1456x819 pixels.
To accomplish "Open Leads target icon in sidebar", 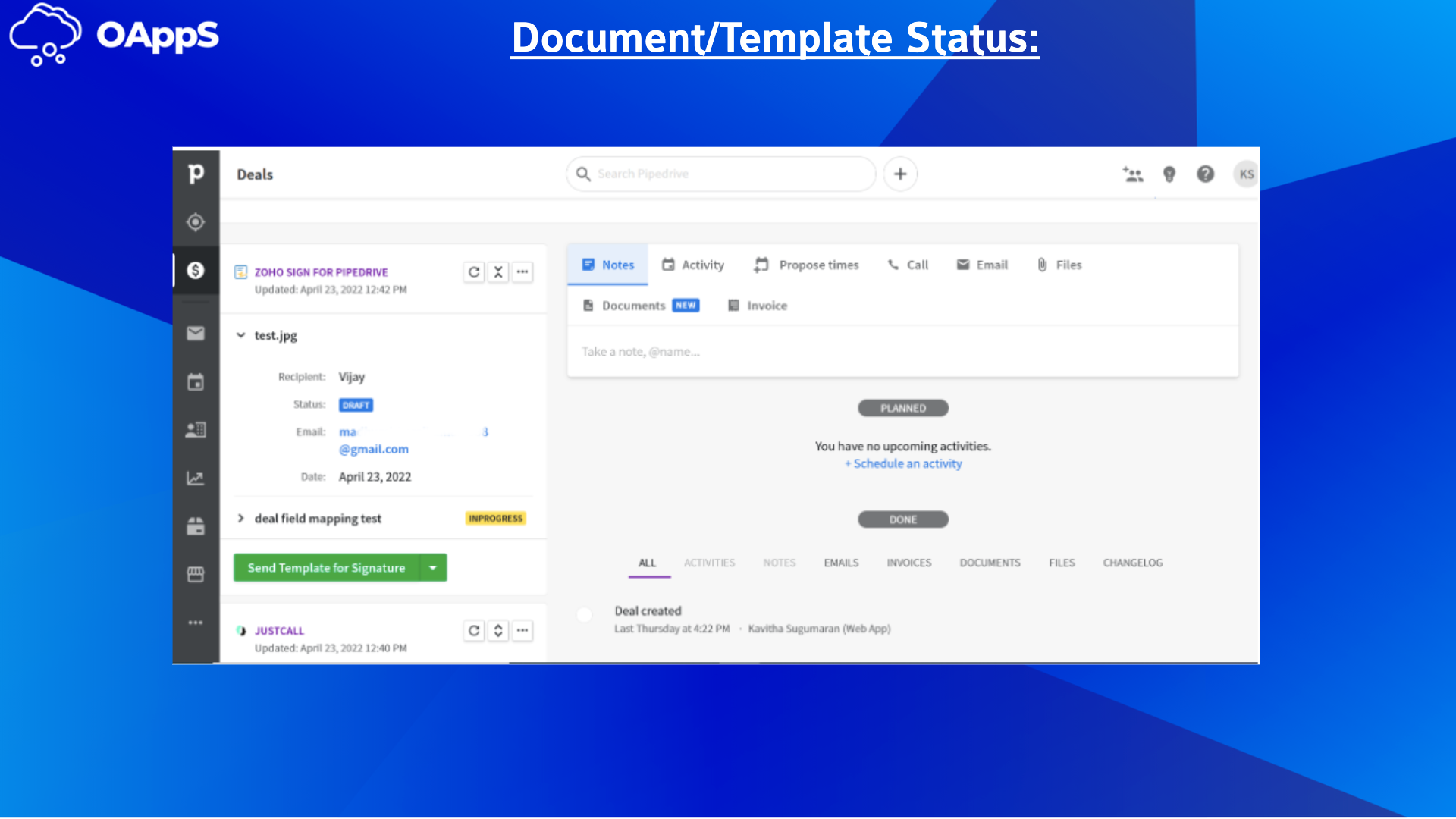I will (x=196, y=222).
